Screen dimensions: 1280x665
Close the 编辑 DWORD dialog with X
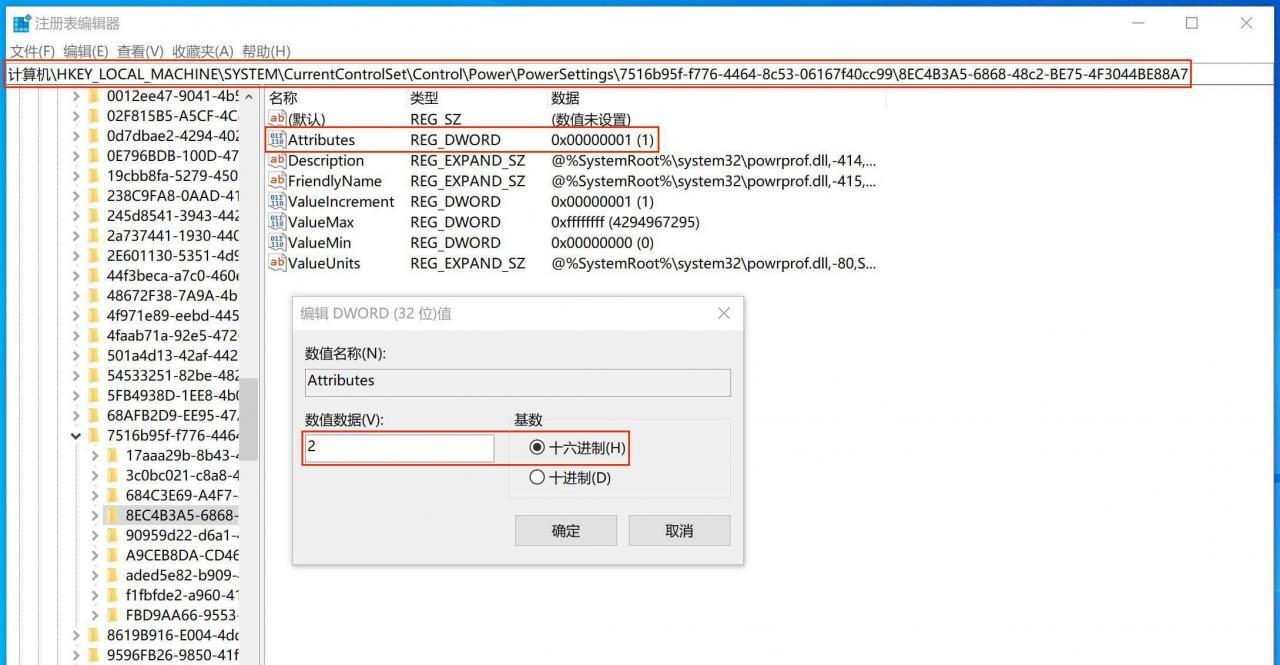pos(724,313)
